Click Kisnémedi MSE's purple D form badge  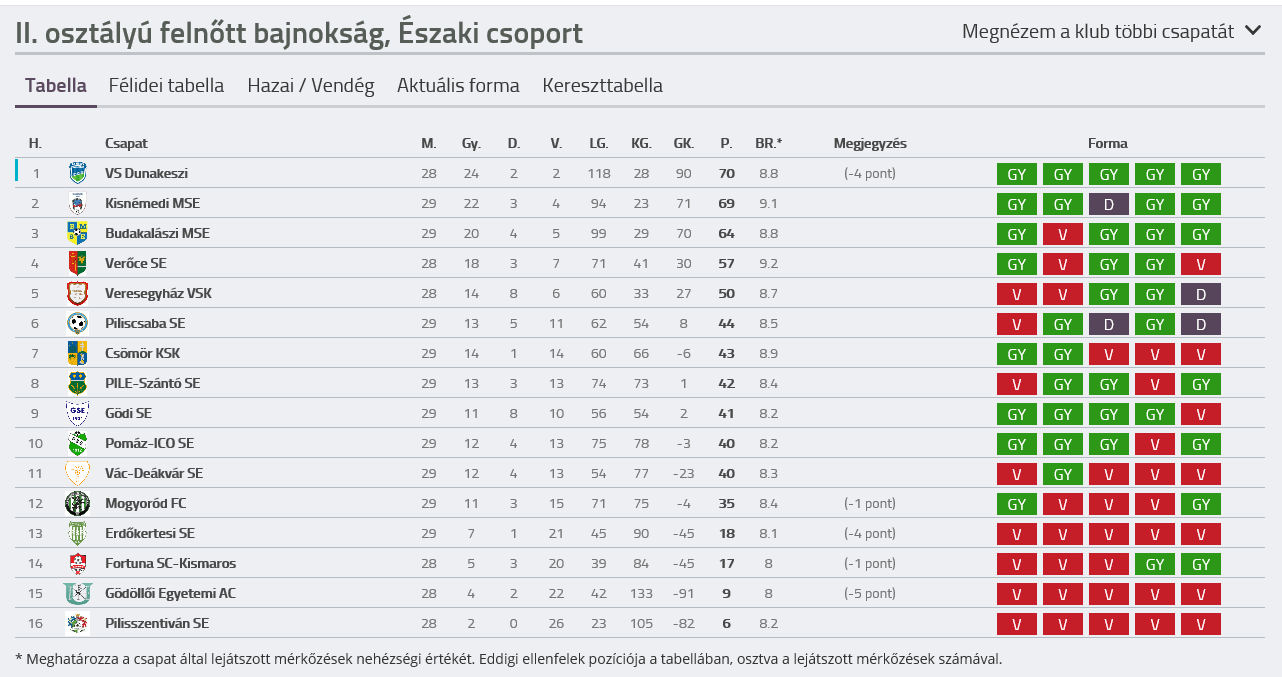pos(1108,204)
